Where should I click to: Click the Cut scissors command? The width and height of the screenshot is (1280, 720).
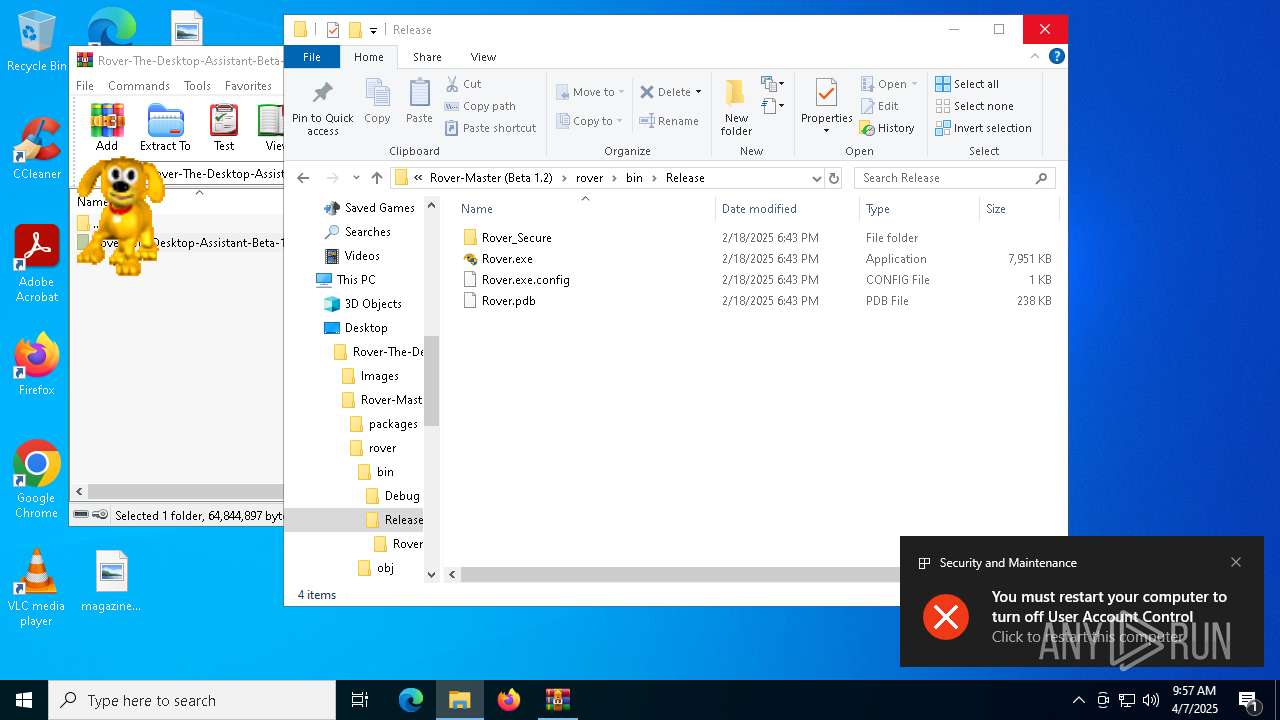(x=463, y=84)
